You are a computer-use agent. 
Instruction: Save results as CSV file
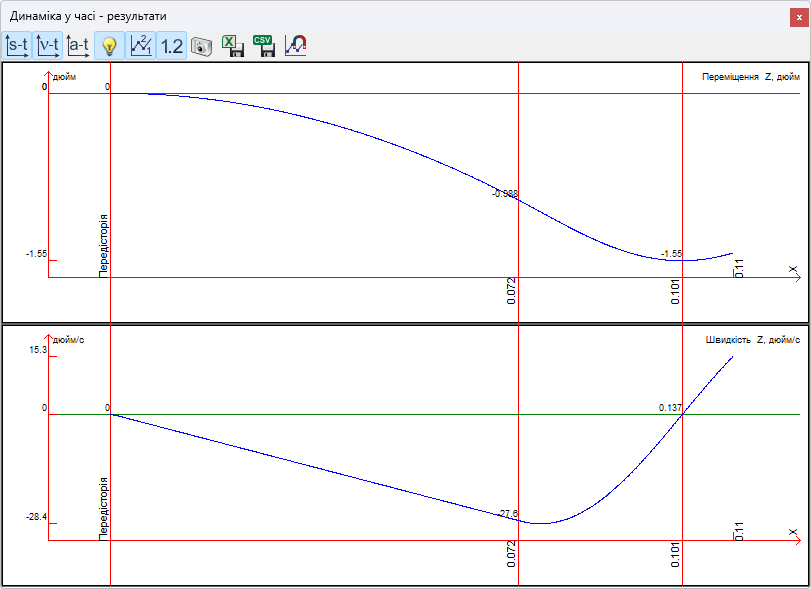[264, 45]
